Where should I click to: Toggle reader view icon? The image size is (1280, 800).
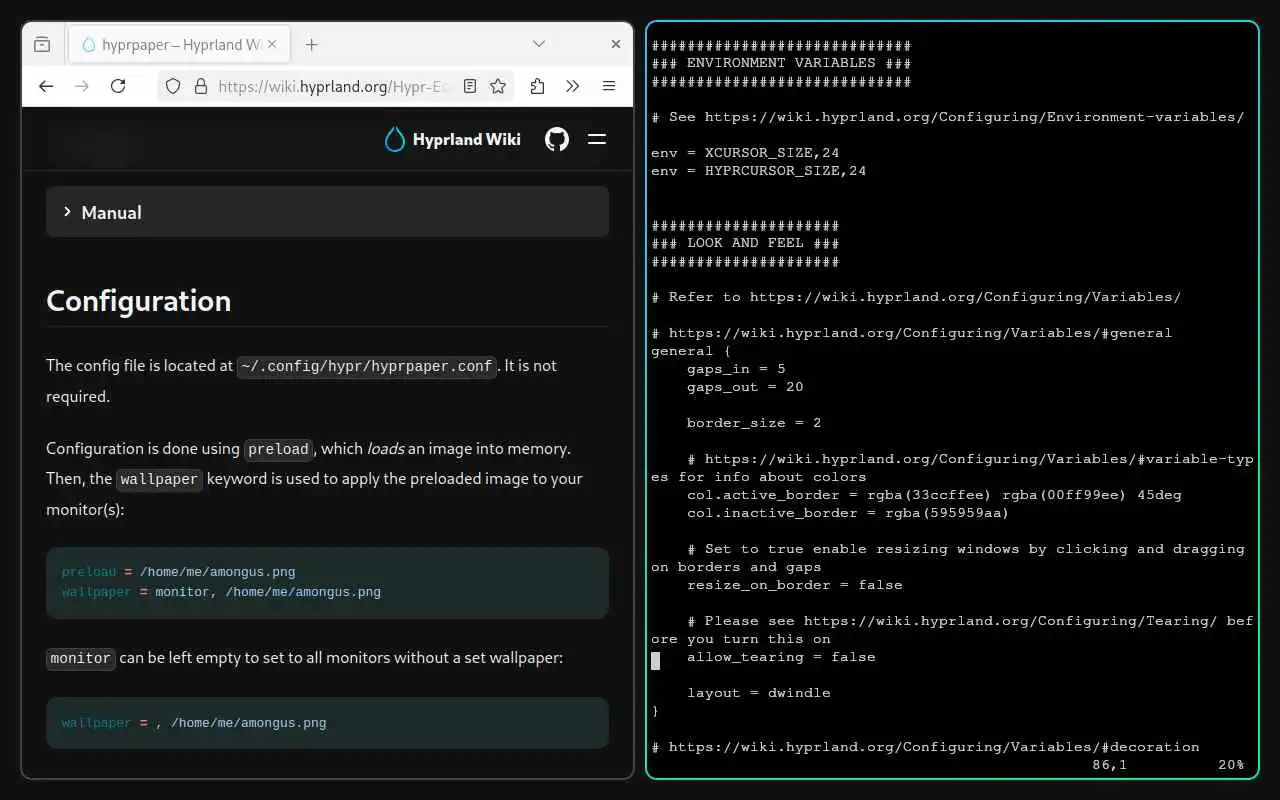pyautogui.click(x=470, y=86)
